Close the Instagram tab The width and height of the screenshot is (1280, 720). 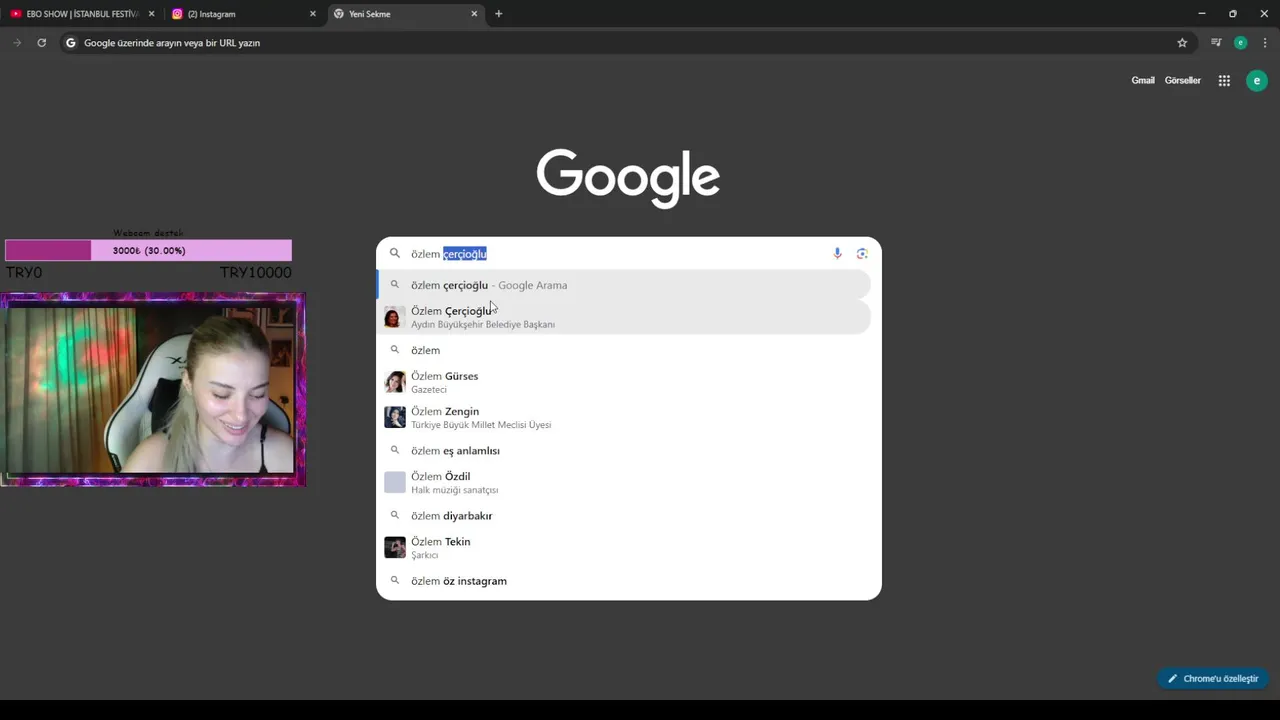312,14
